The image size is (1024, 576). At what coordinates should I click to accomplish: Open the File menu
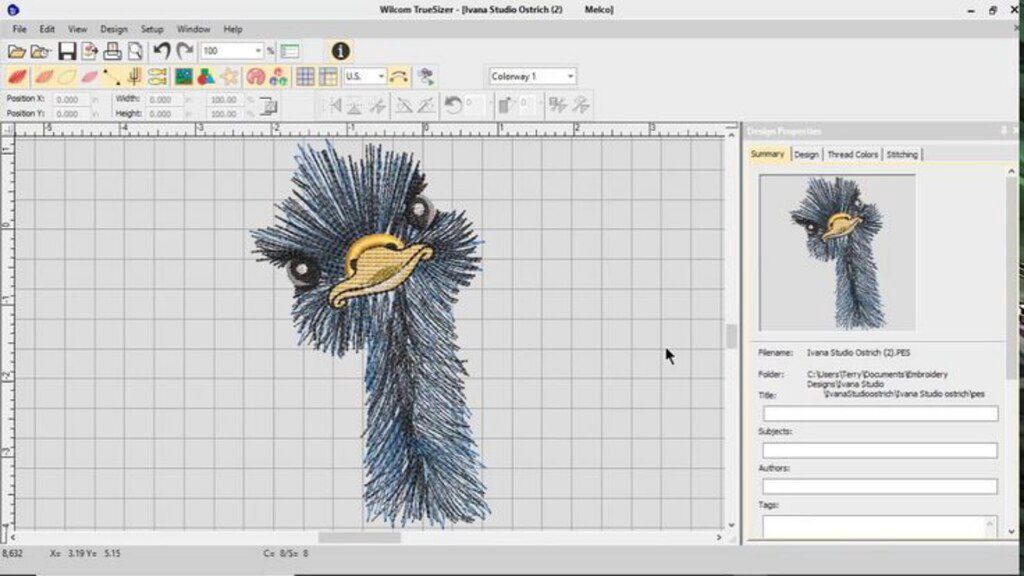[x=20, y=29]
